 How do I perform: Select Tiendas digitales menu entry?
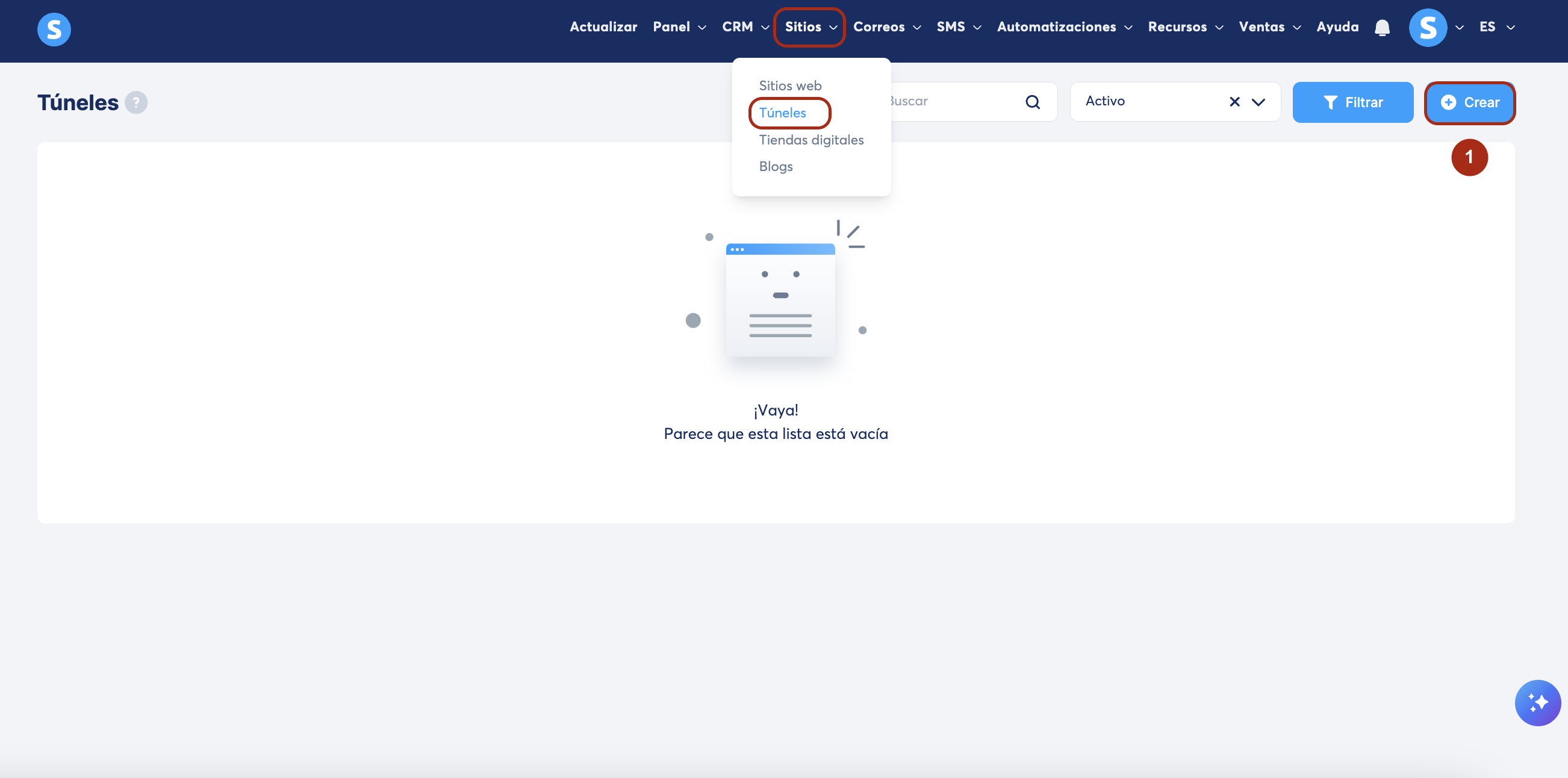pos(810,140)
